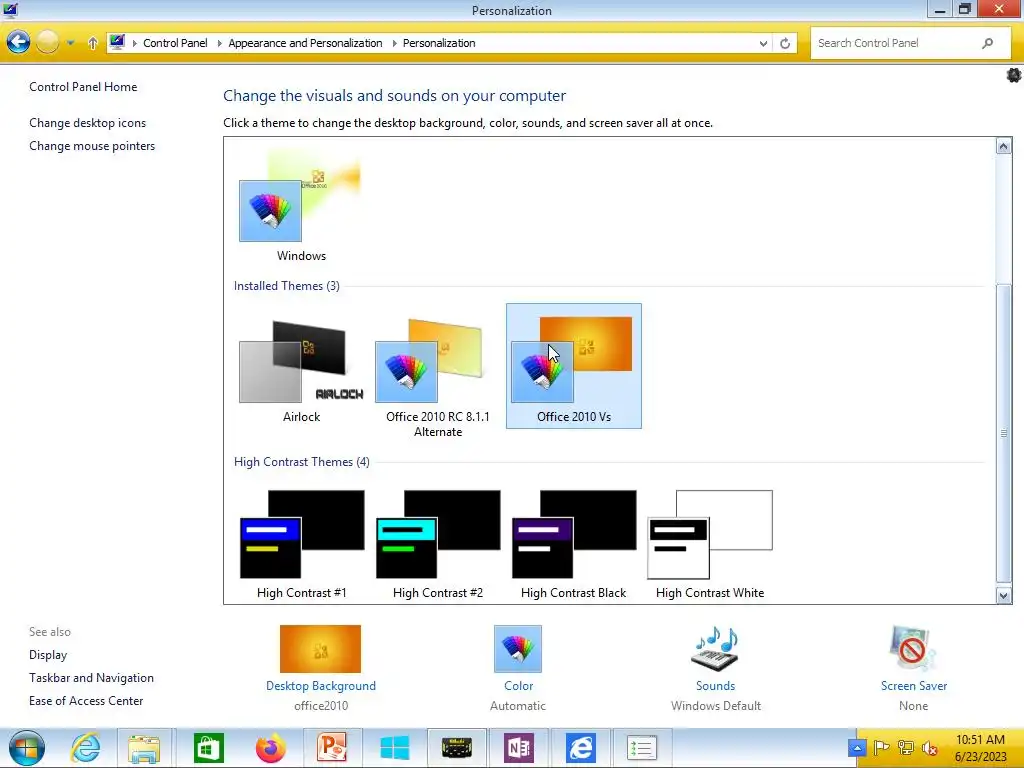Launch Internet Explorer from the taskbar
Viewport: 1024px width, 768px height.
point(86,748)
